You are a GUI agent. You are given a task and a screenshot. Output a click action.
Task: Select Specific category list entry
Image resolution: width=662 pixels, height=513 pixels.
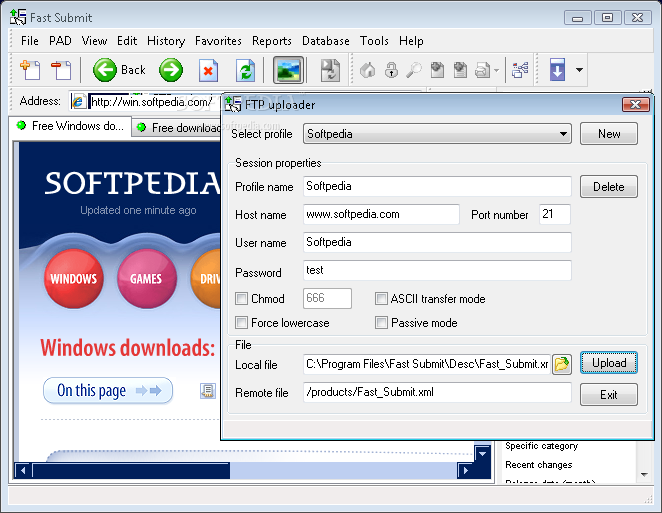[x=541, y=446]
